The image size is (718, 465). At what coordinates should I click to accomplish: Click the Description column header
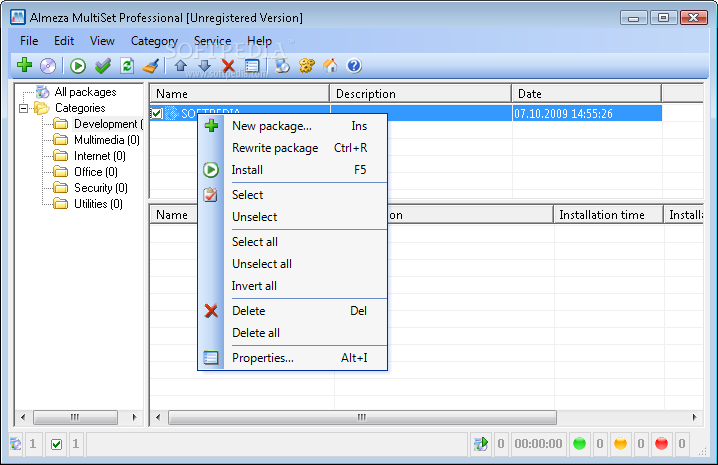click(x=420, y=94)
